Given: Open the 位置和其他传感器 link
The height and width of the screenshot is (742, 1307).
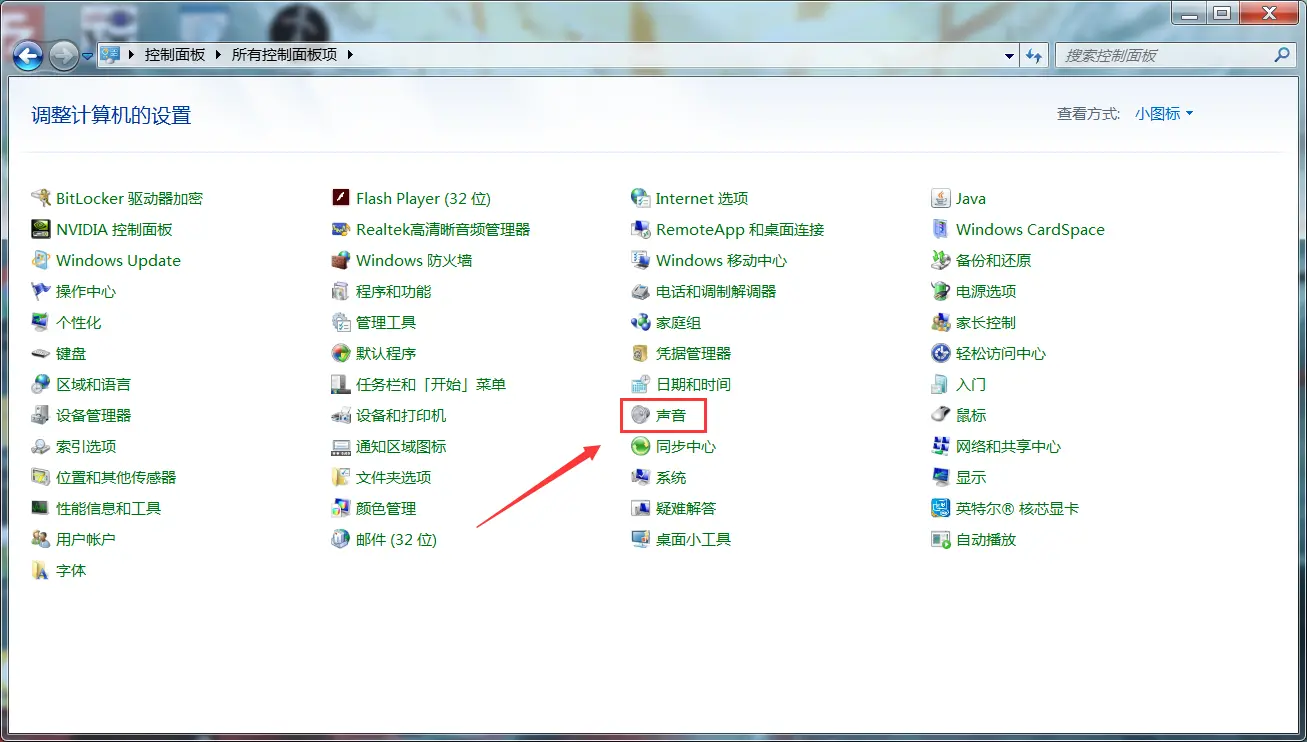Looking at the screenshot, I should click(x=116, y=477).
